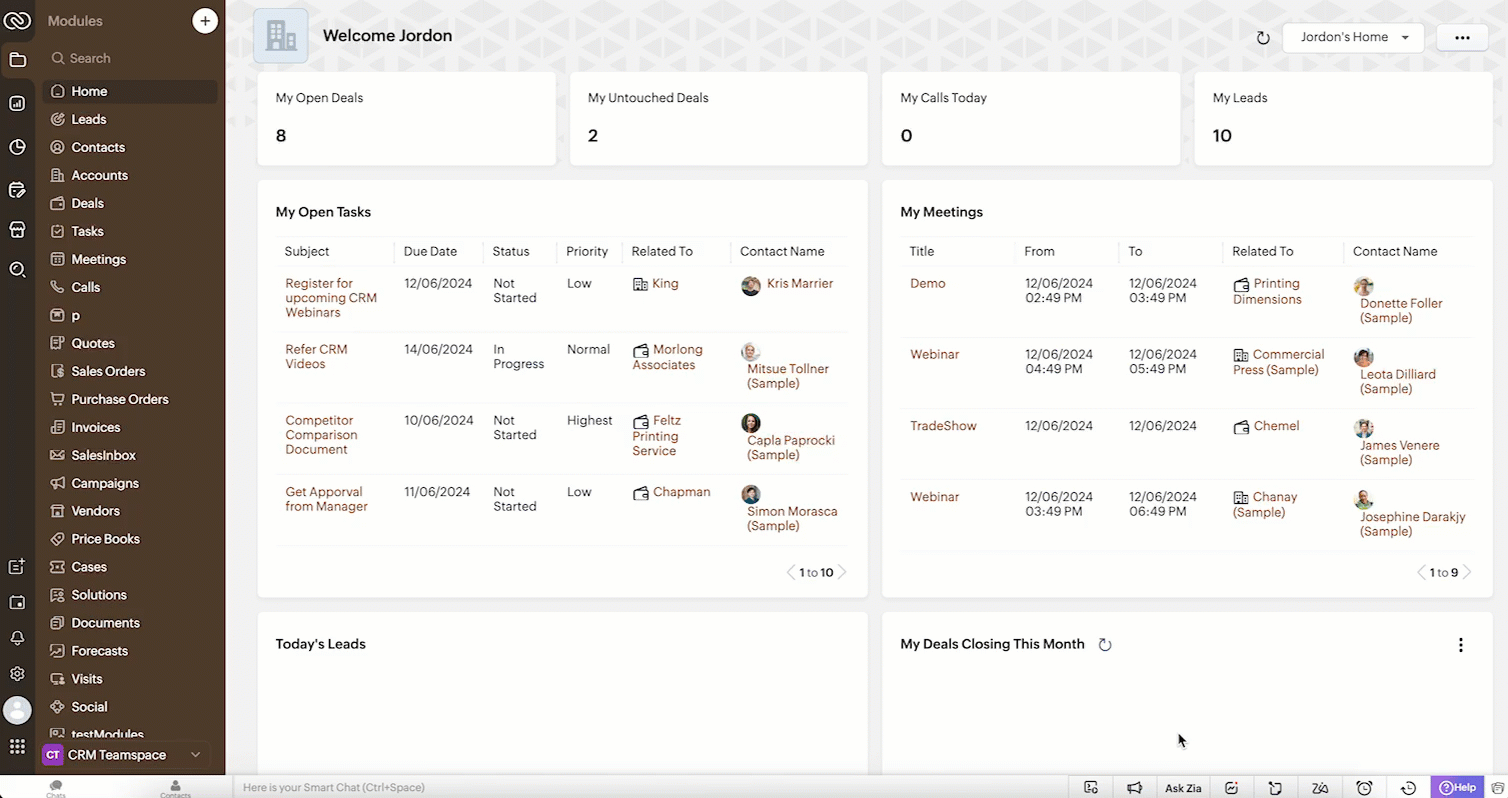Go to next page of My Meetings
This screenshot has height=798, width=1508.
[x=1467, y=573]
